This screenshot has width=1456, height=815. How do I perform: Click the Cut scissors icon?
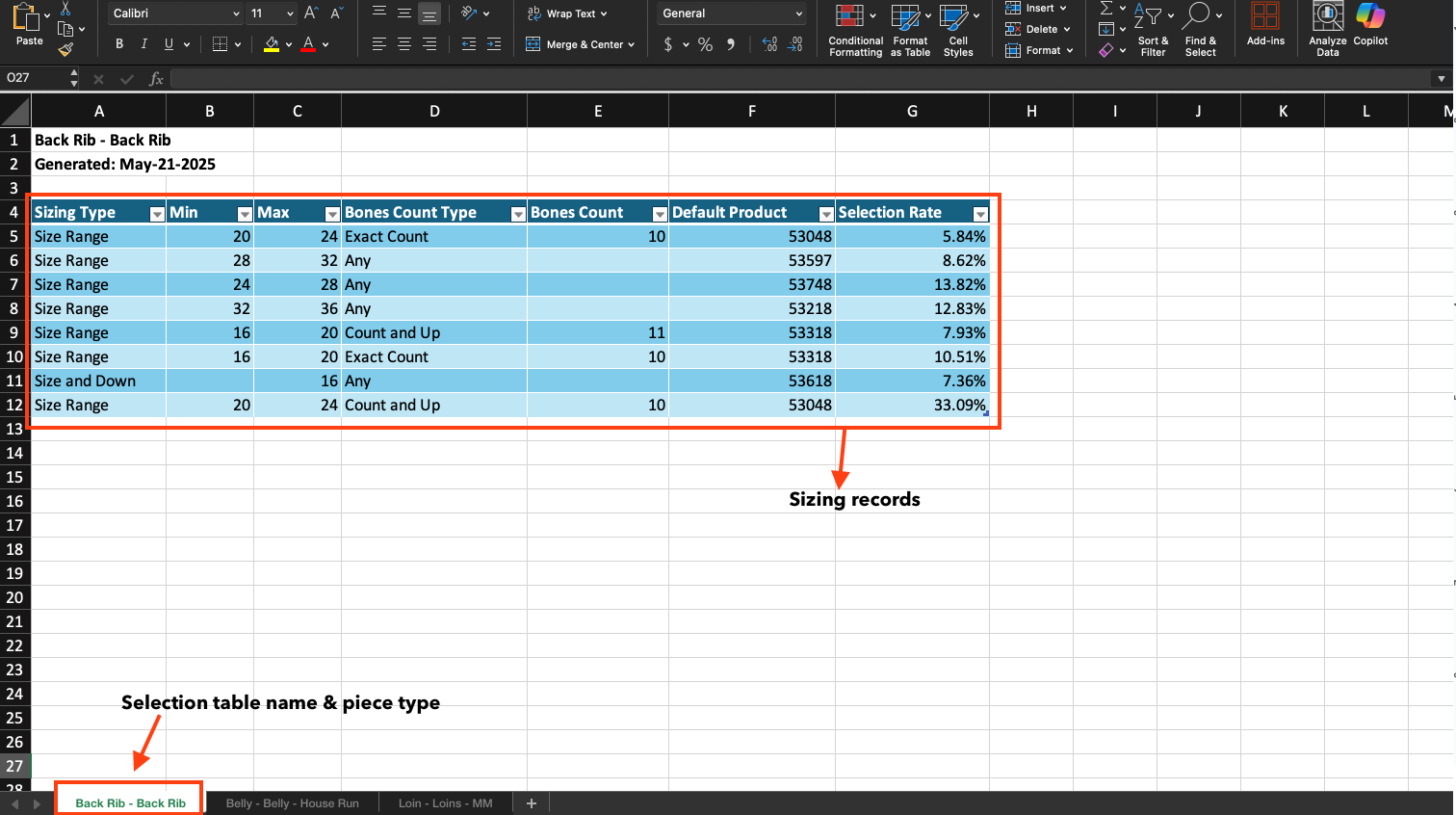coord(65,9)
